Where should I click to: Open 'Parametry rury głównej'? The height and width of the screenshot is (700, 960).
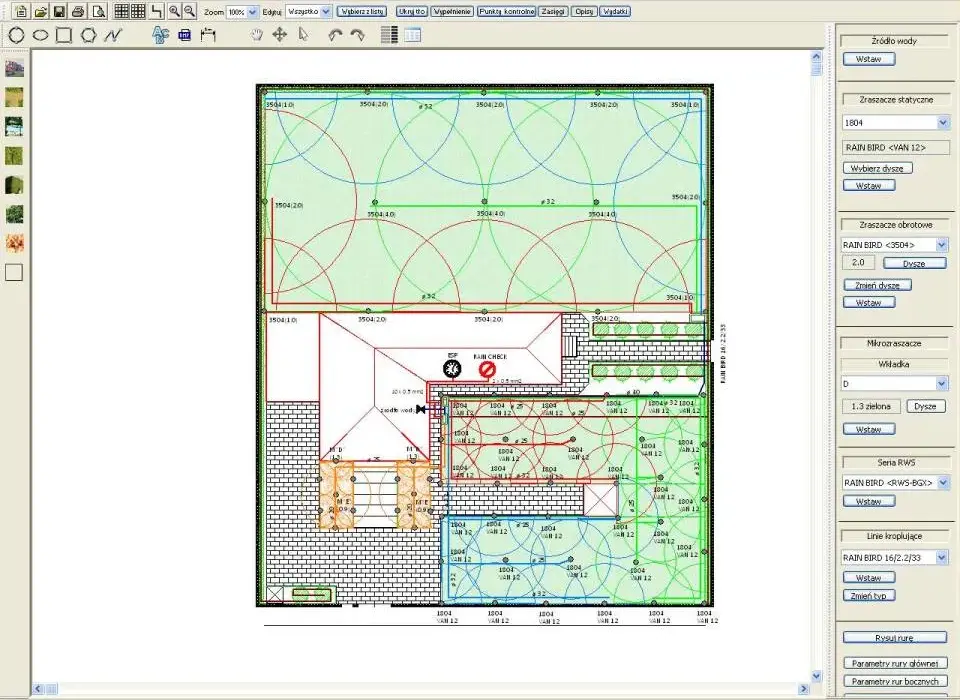(x=894, y=663)
